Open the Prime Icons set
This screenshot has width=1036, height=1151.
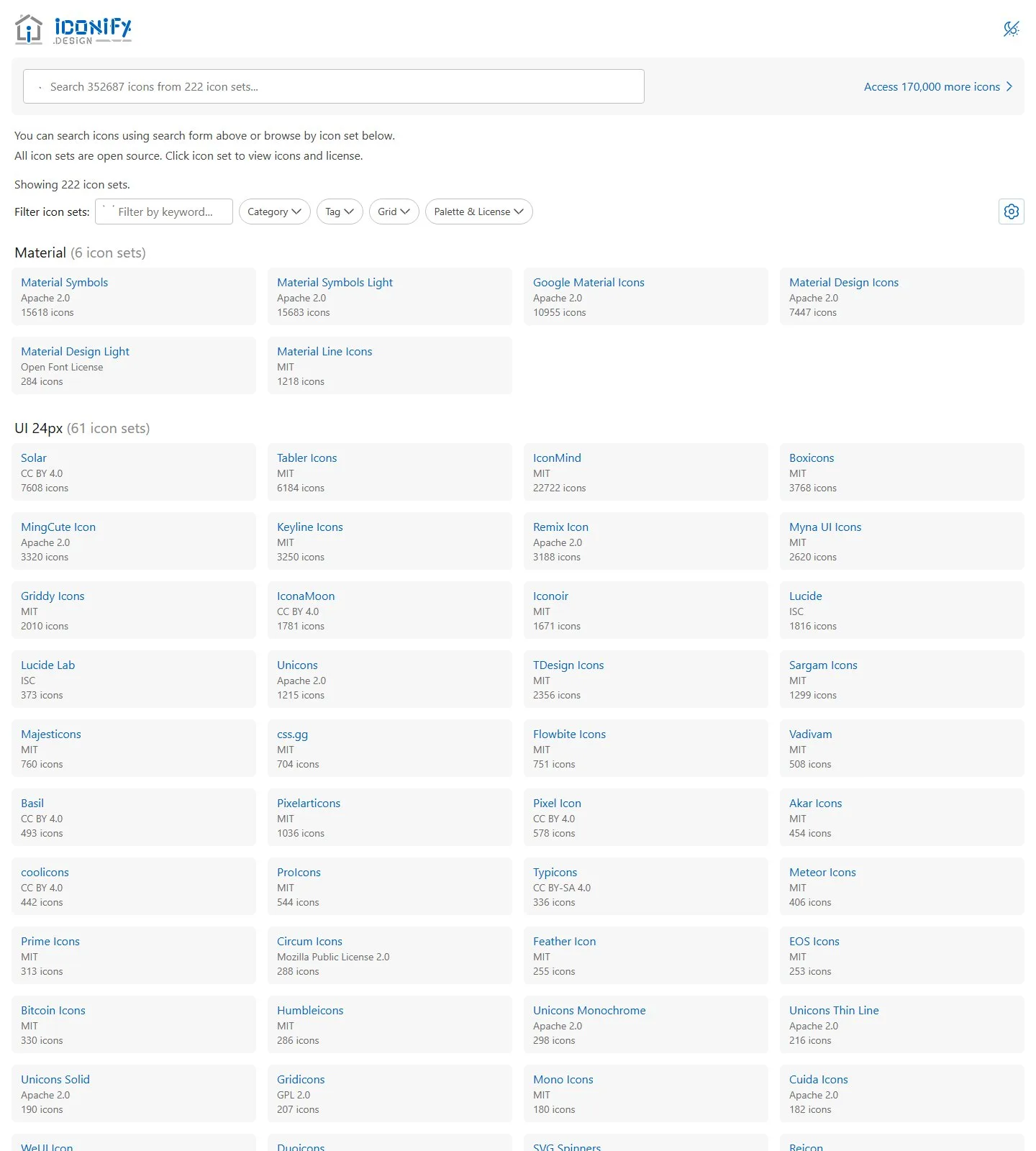tap(134, 955)
